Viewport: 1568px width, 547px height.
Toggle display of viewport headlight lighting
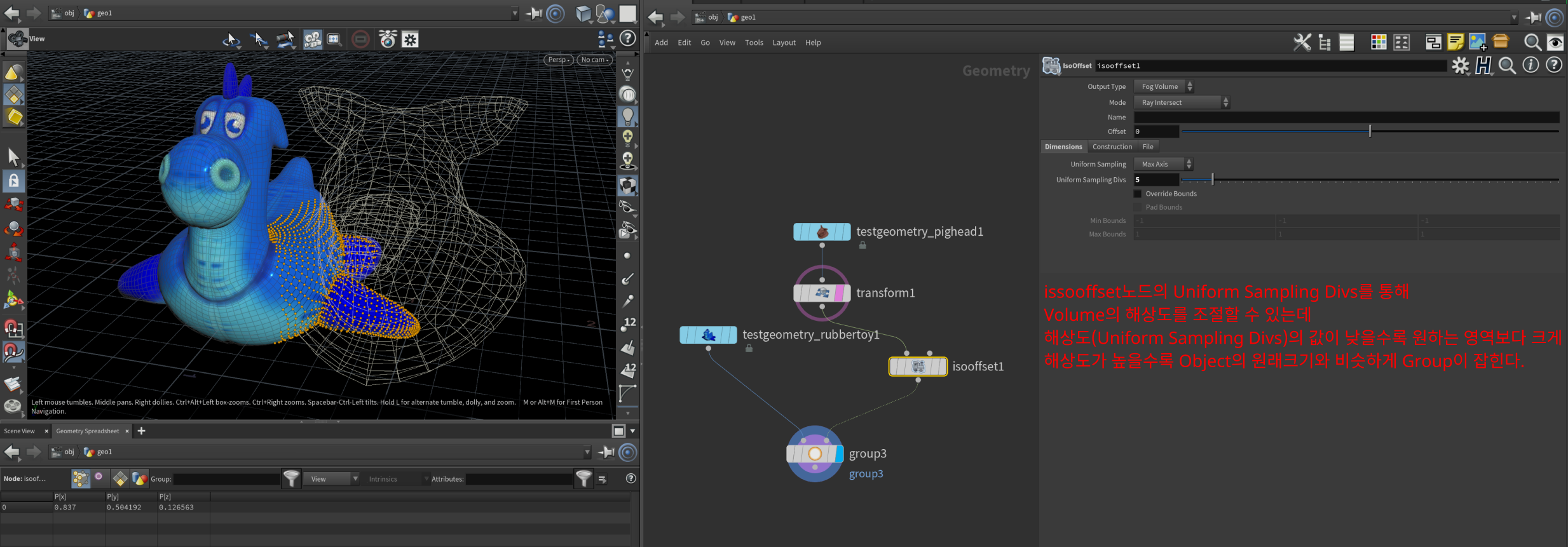(627, 116)
